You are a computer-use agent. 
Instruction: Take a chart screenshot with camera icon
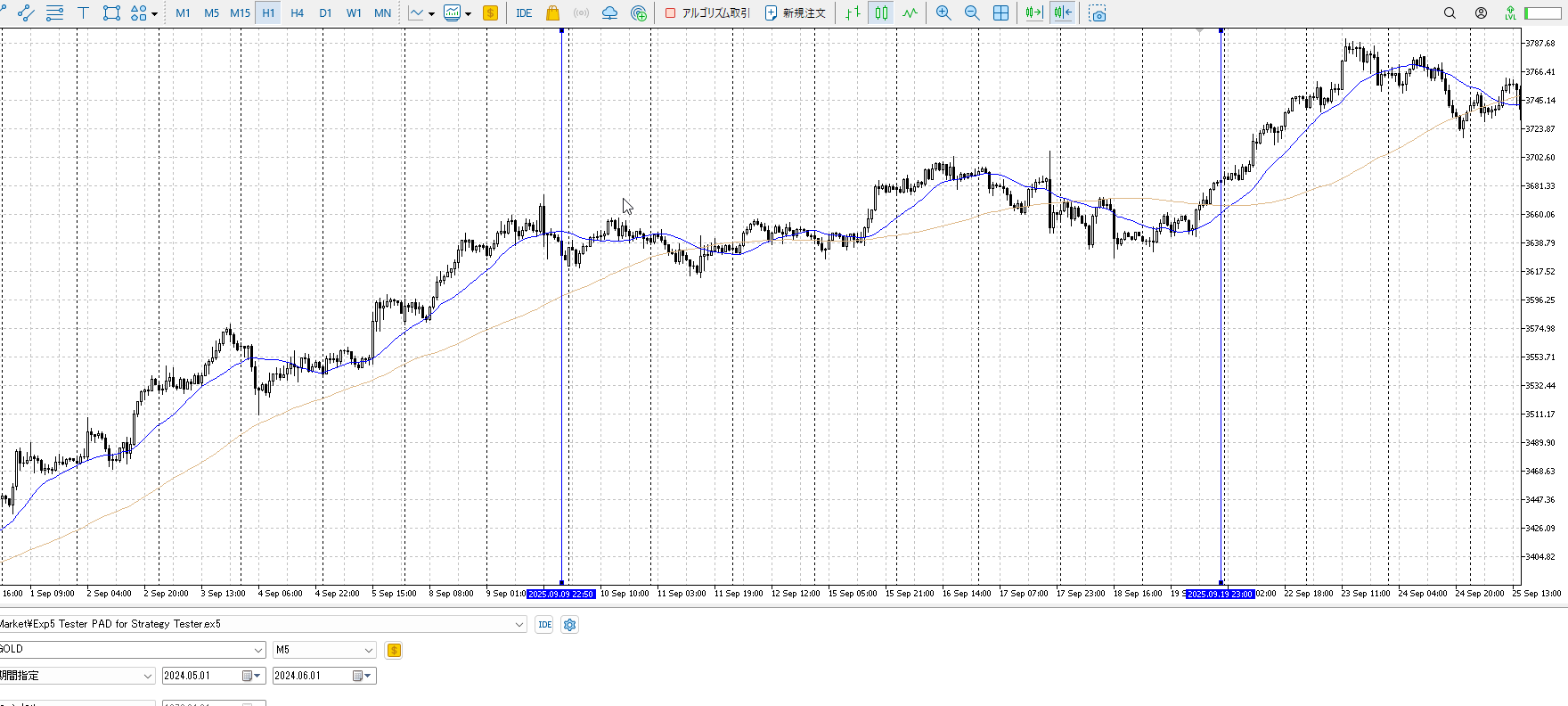tap(1098, 12)
